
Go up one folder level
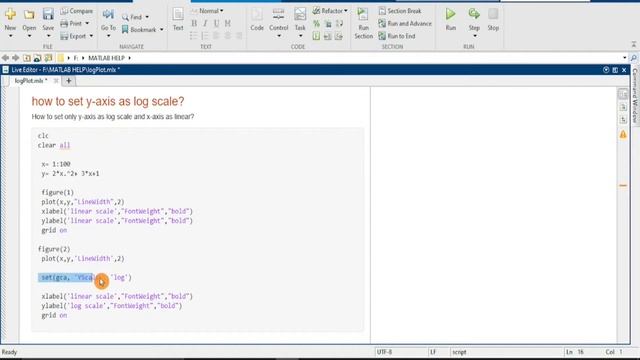tap(27, 58)
